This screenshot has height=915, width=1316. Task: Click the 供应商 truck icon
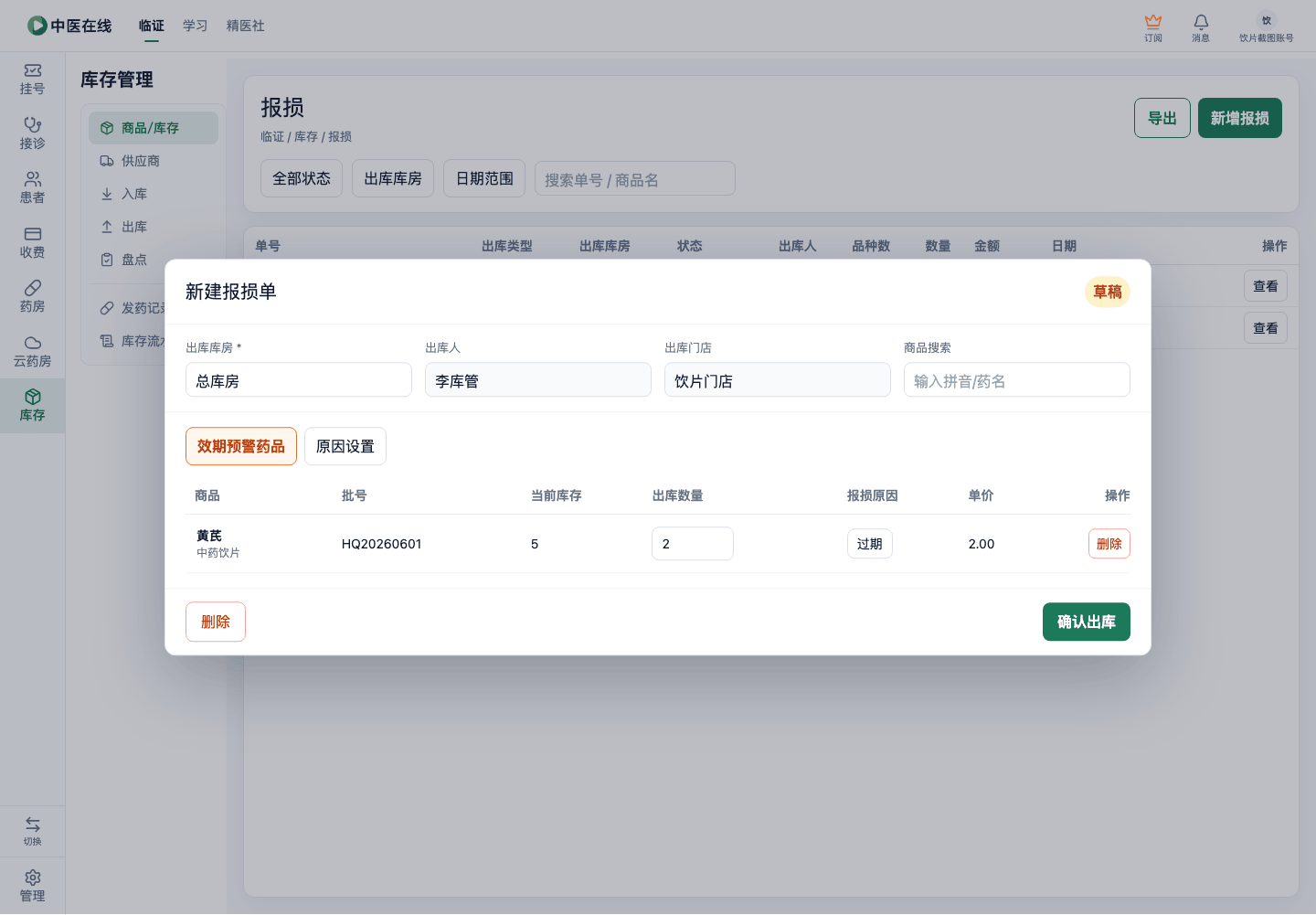[x=107, y=161]
